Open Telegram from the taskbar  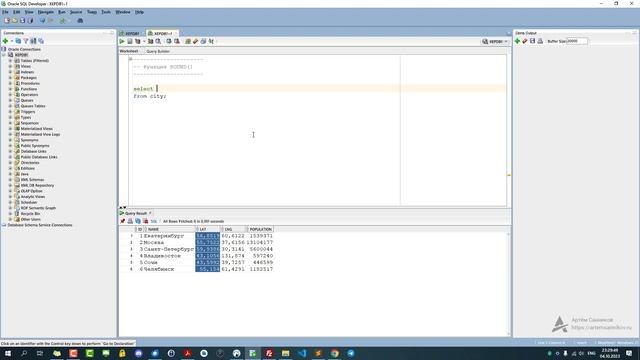tap(351, 353)
